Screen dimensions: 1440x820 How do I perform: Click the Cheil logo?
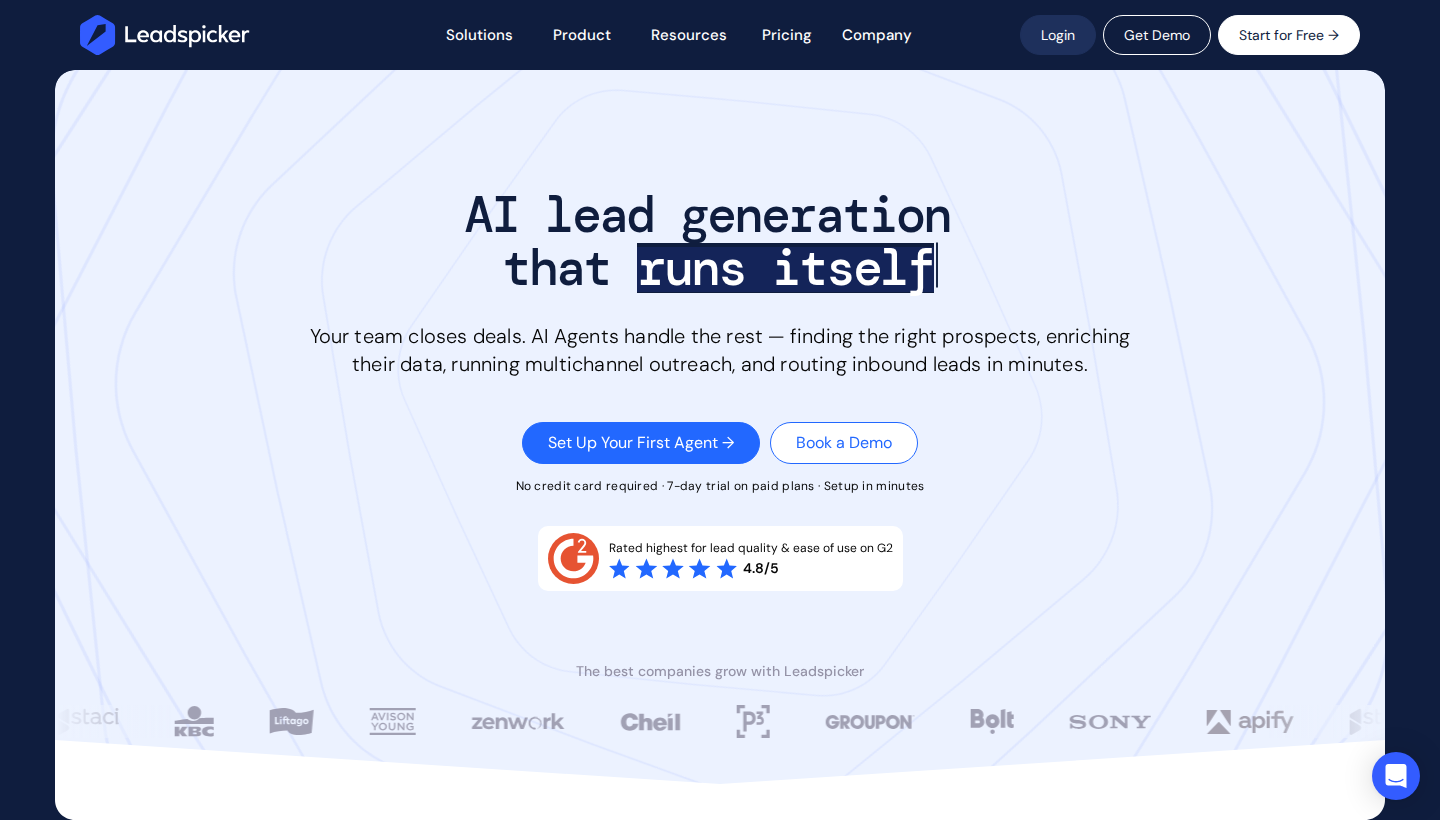(650, 722)
